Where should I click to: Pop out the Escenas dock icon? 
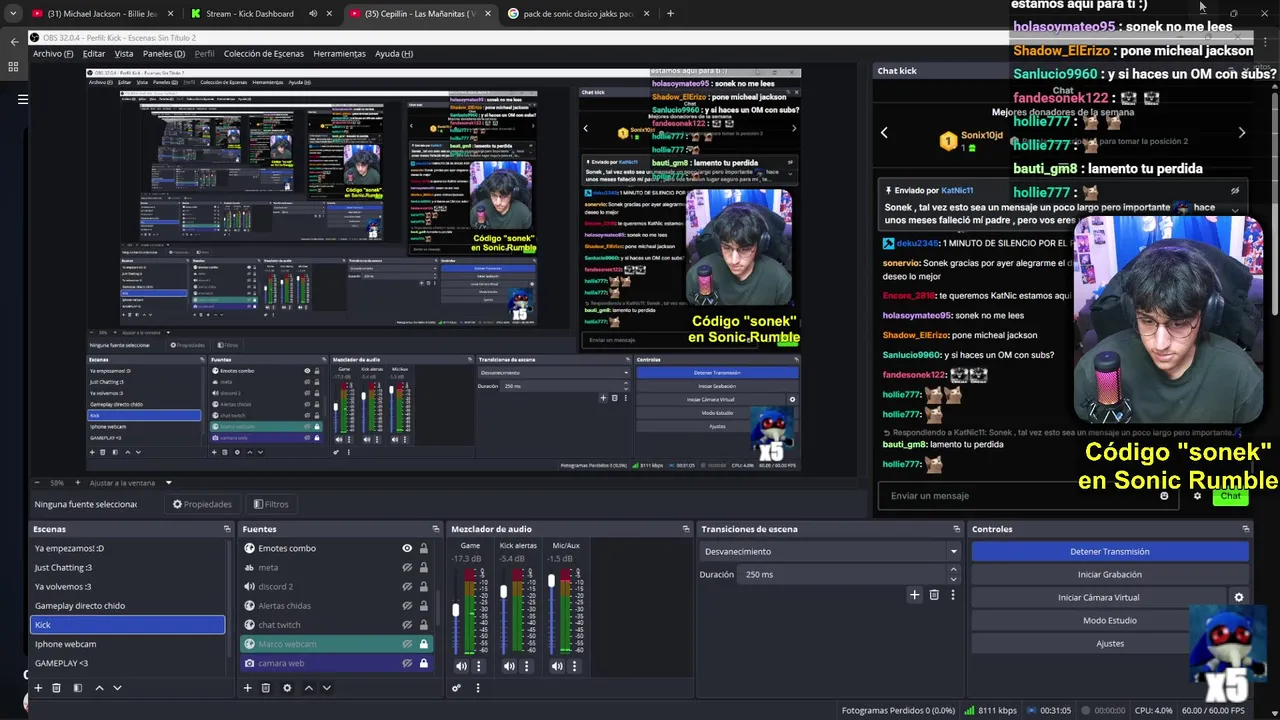click(x=227, y=529)
